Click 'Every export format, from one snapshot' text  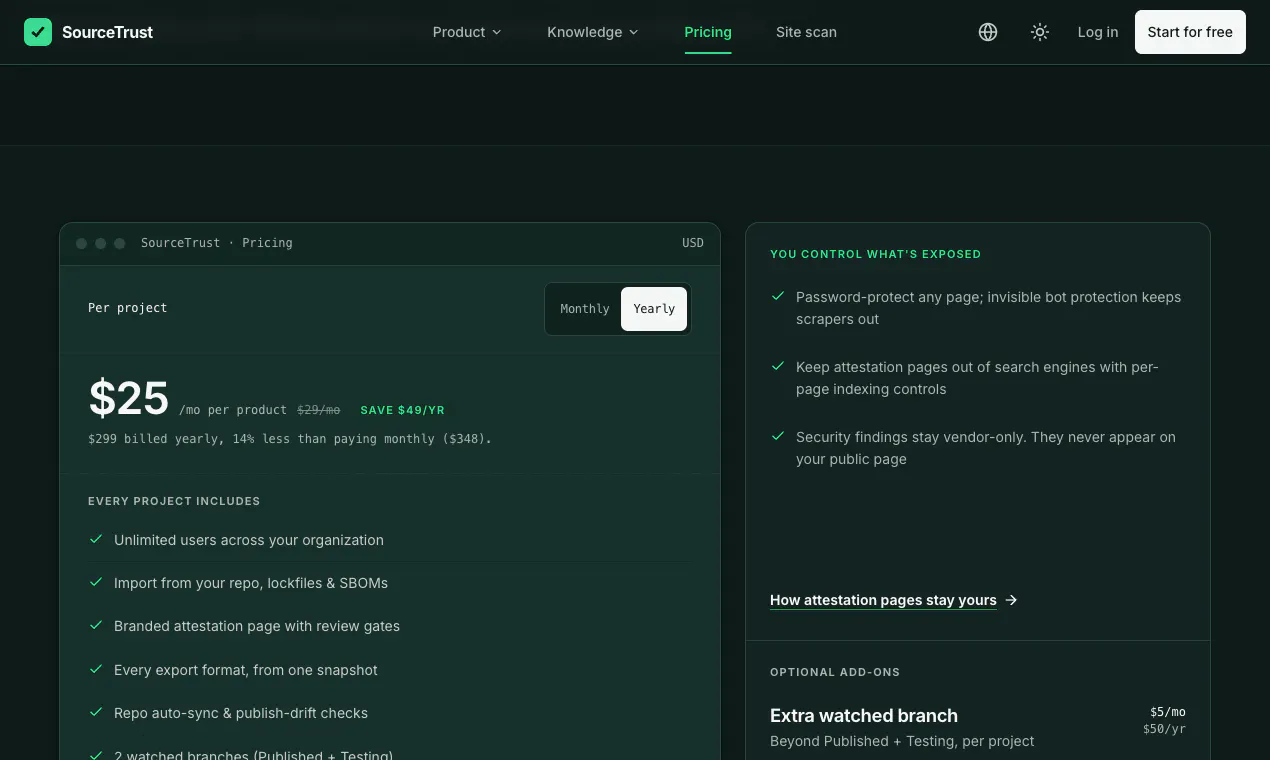click(246, 670)
